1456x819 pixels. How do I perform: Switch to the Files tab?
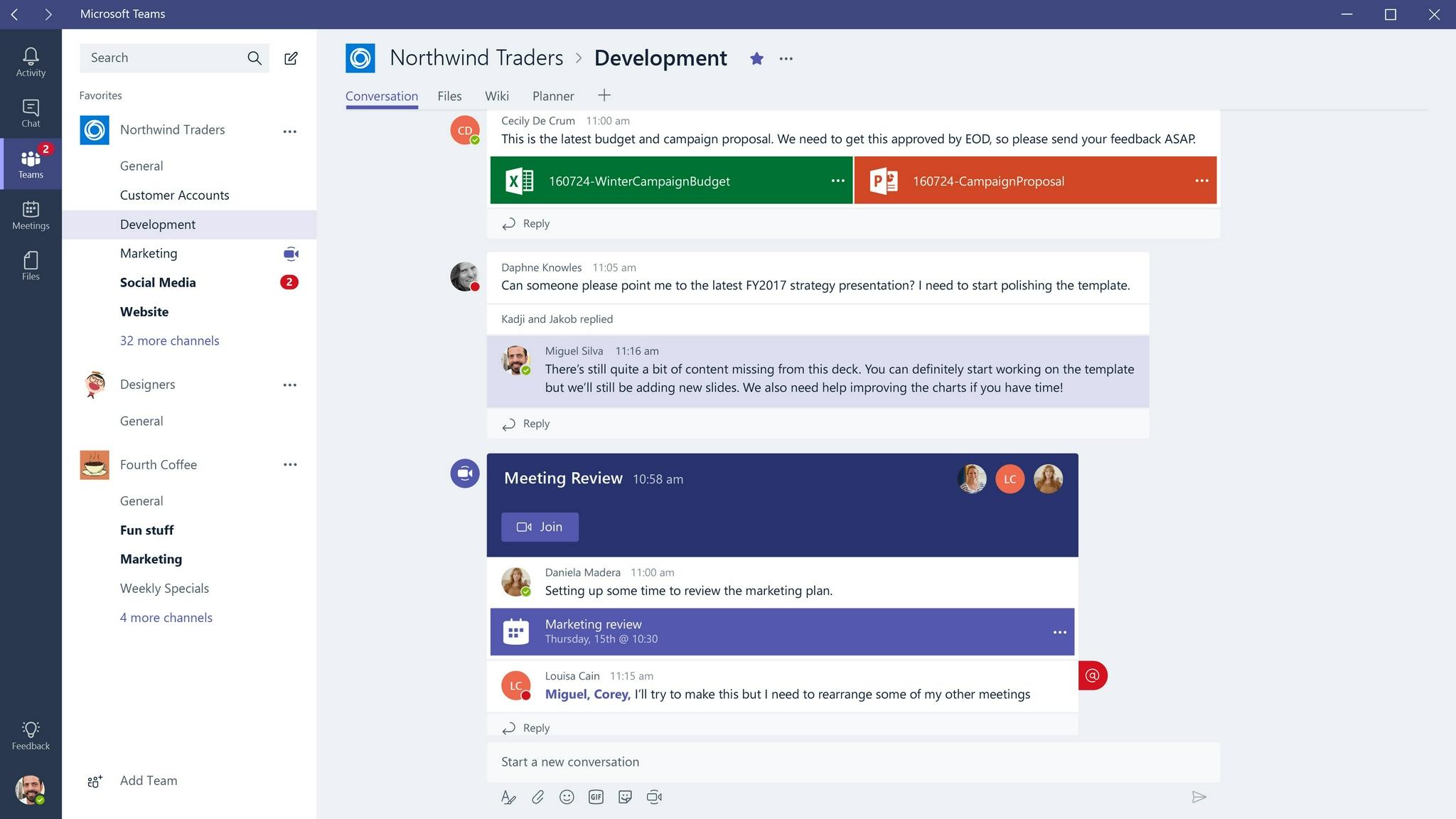[449, 95]
